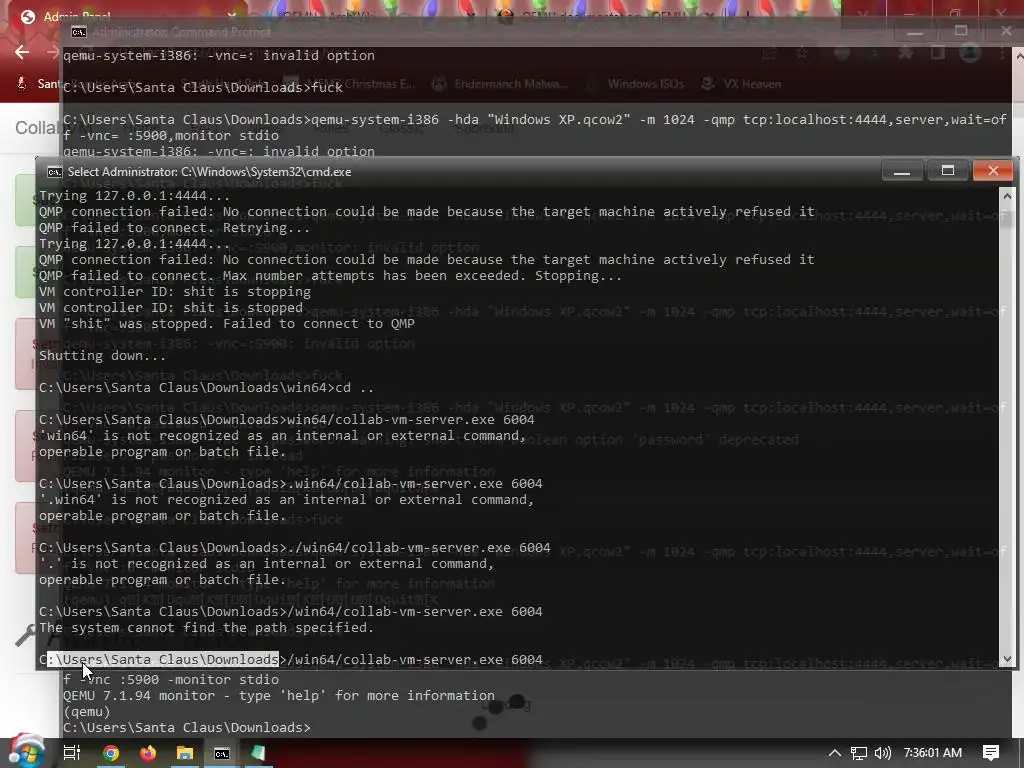
Task: Open the volume tray icon
Action: [x=882, y=753]
